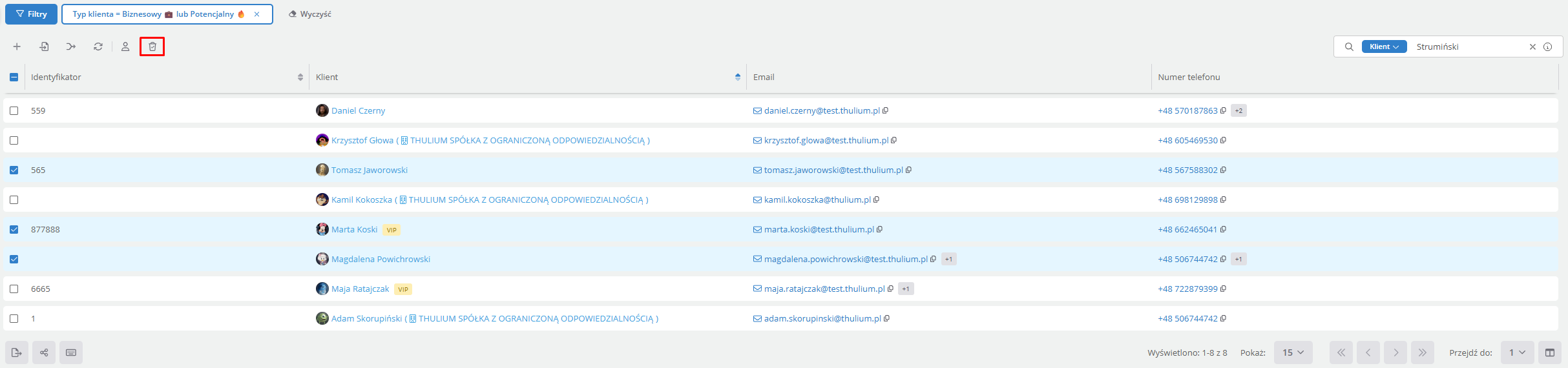The height and width of the screenshot is (368, 1568).
Task: Copy phone +48 722879399 via copy icon
Action: (1223, 289)
